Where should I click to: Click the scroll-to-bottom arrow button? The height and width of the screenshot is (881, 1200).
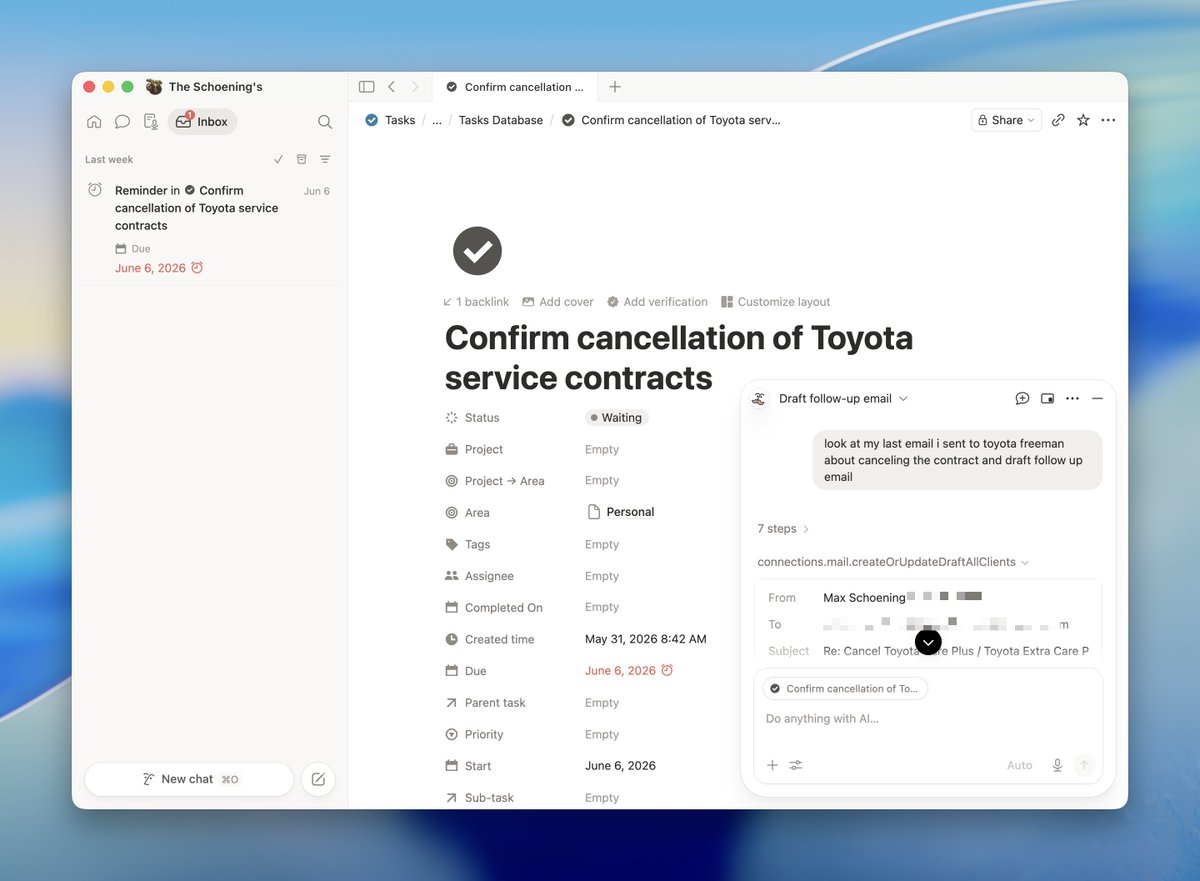(928, 642)
